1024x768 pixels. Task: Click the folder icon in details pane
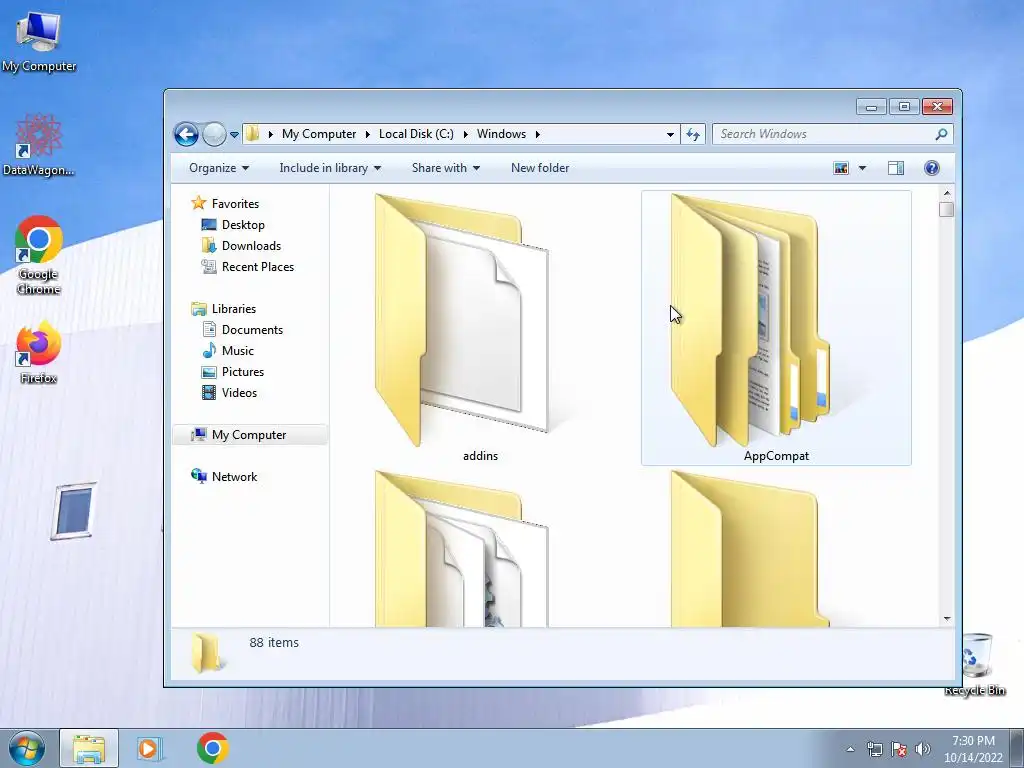pyautogui.click(x=207, y=652)
